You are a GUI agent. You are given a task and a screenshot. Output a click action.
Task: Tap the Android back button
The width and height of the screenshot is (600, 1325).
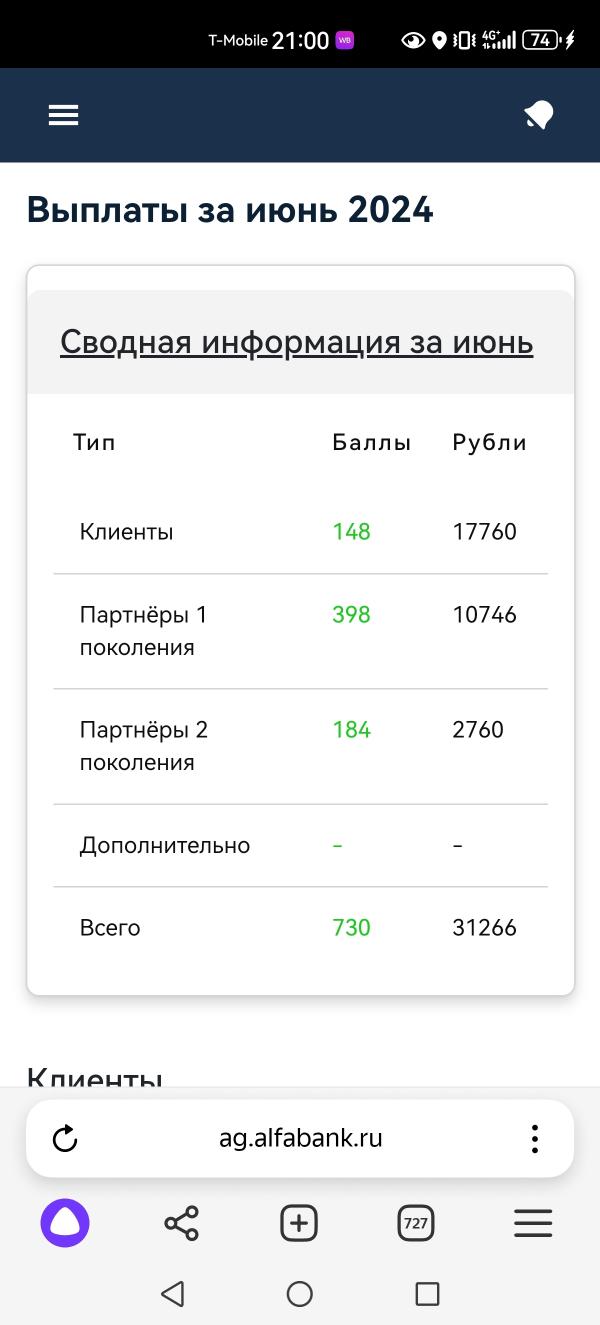[x=172, y=1294]
